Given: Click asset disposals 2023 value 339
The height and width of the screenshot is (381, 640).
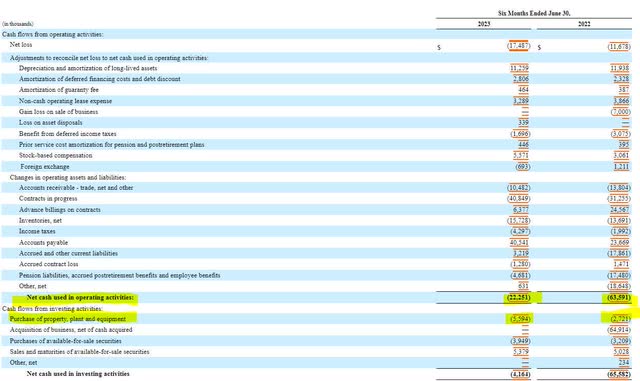Looking at the screenshot, I should tap(523, 123).
